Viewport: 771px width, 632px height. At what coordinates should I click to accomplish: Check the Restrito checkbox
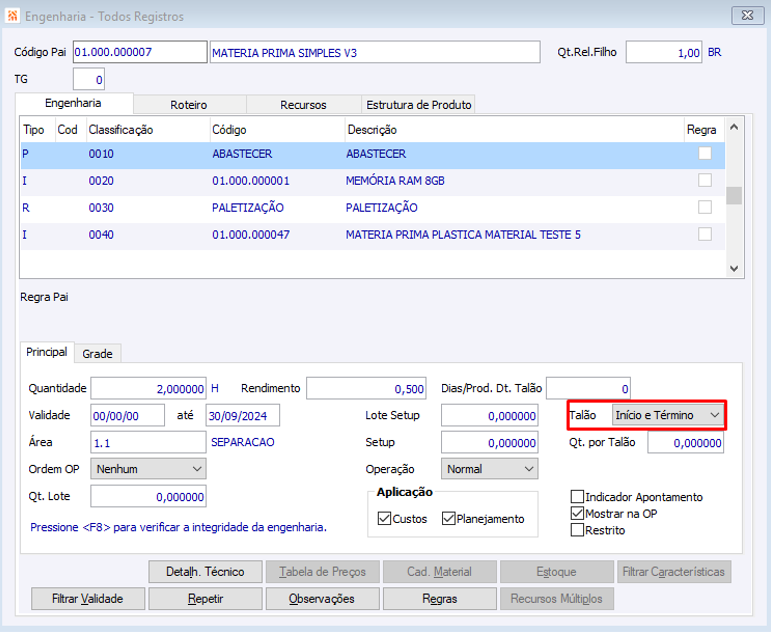point(578,530)
